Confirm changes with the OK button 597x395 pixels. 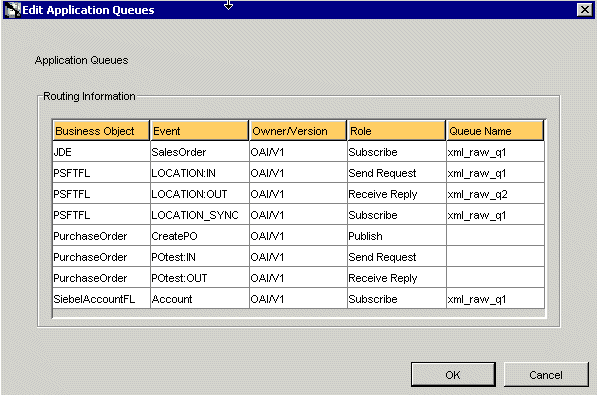pyautogui.click(x=453, y=375)
